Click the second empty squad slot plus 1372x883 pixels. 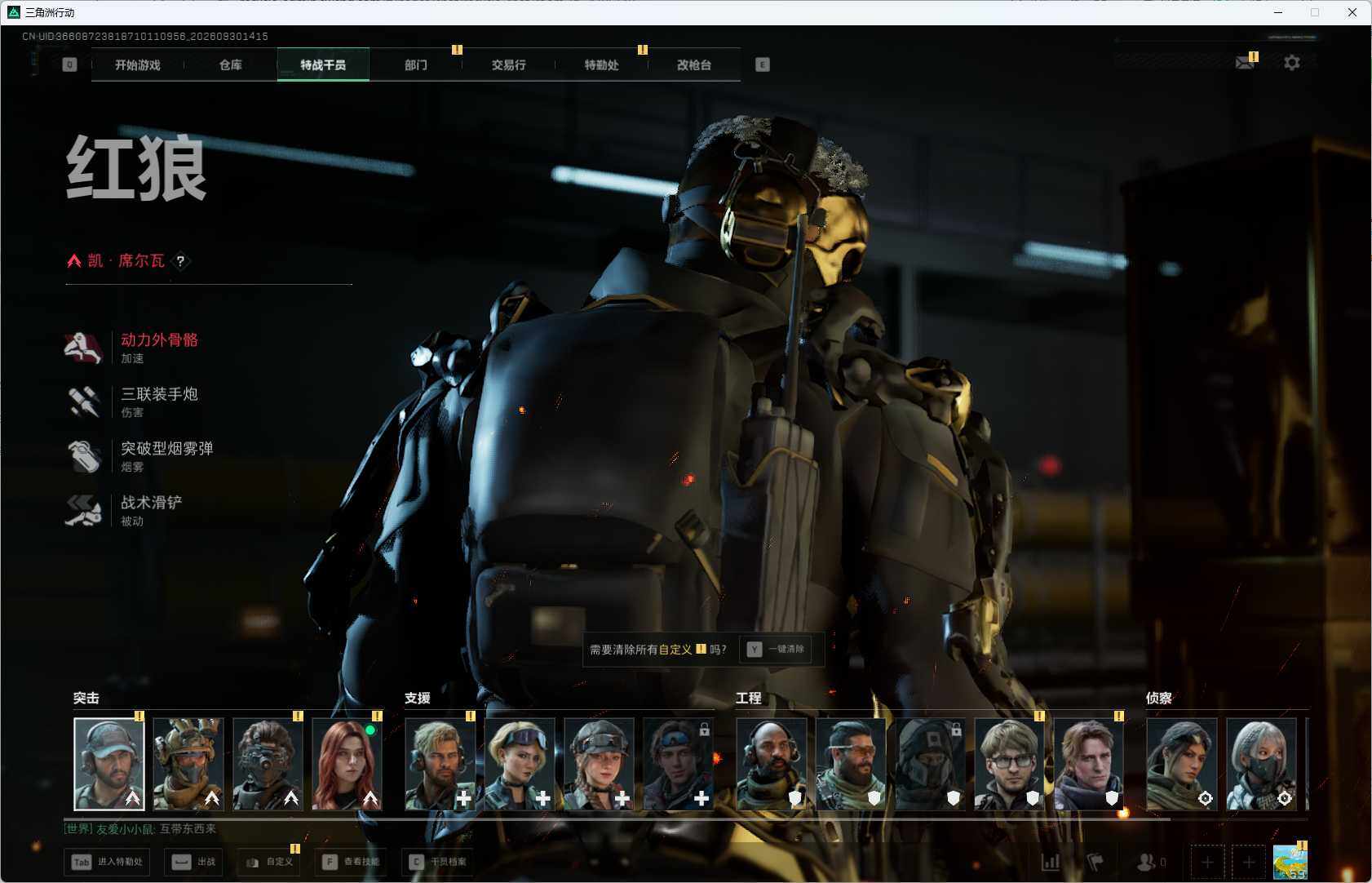tap(1248, 862)
